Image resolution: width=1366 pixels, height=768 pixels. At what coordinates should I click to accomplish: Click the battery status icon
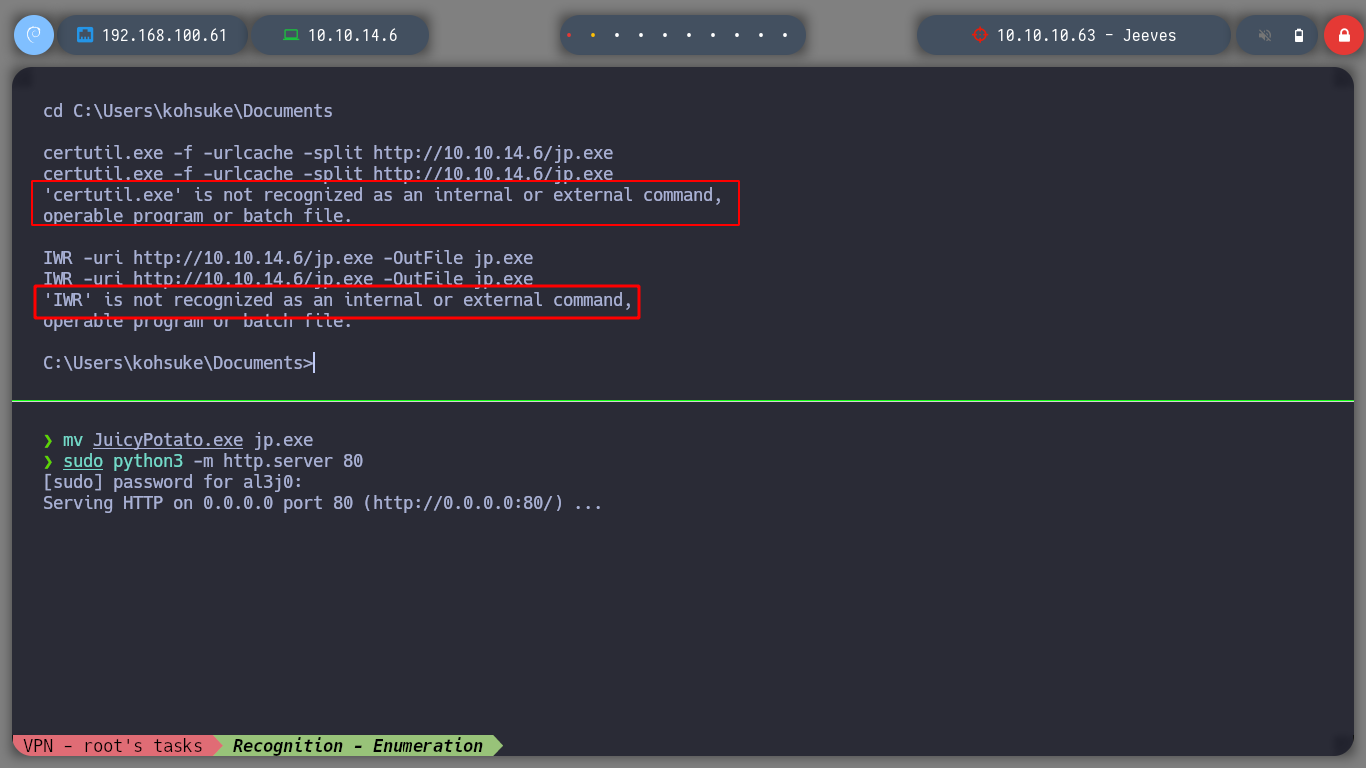pyautogui.click(x=1299, y=35)
